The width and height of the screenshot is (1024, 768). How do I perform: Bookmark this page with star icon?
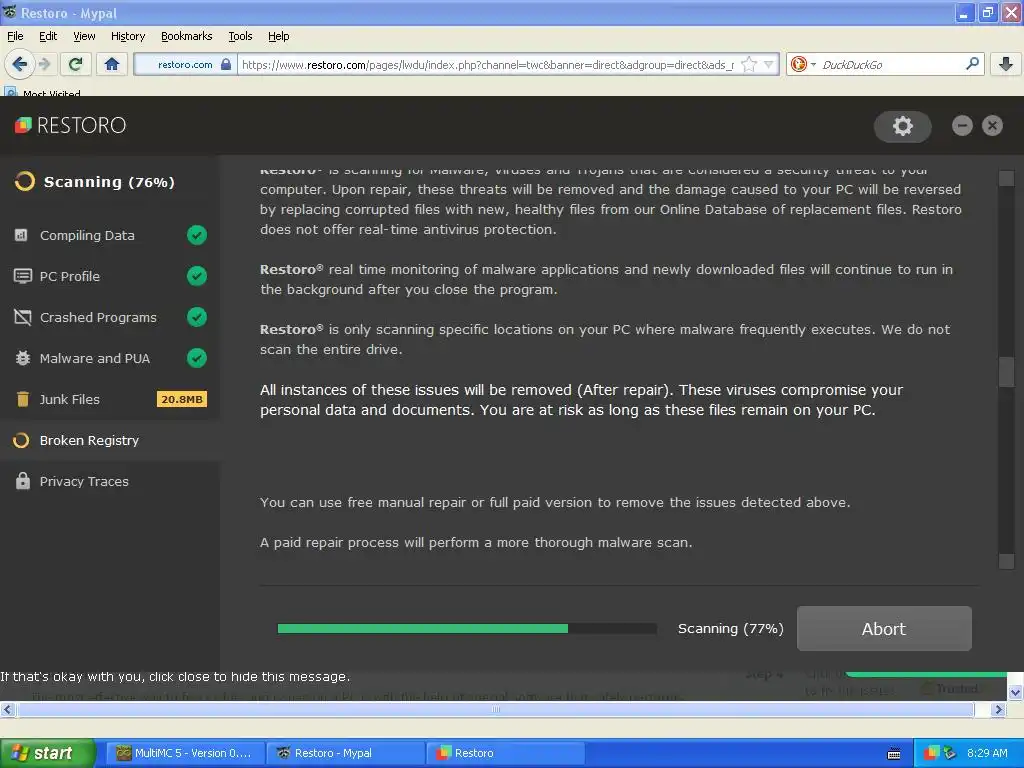[x=749, y=64]
